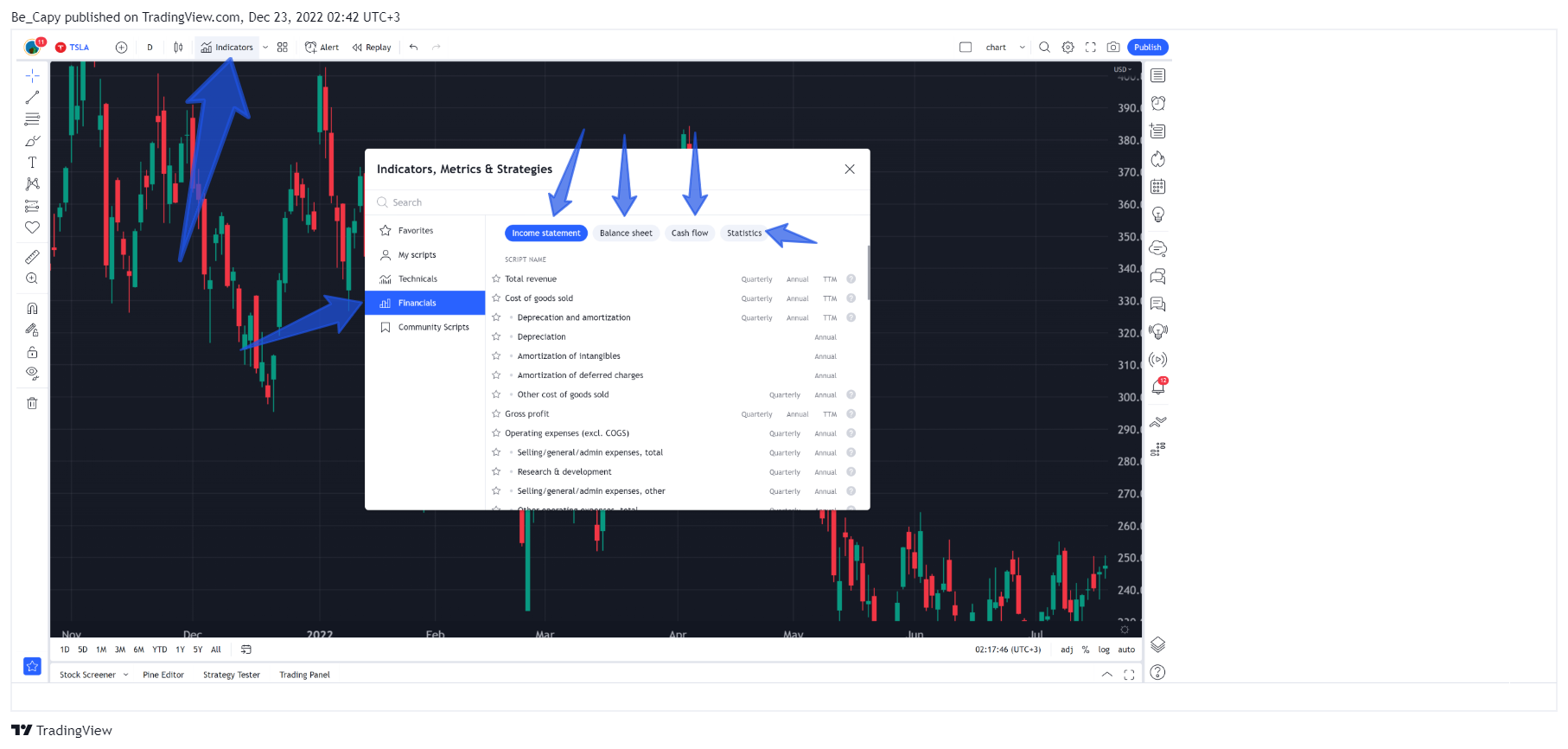Publish the chart idea
The width and height of the screenshot is (1568, 749).
1148,48
